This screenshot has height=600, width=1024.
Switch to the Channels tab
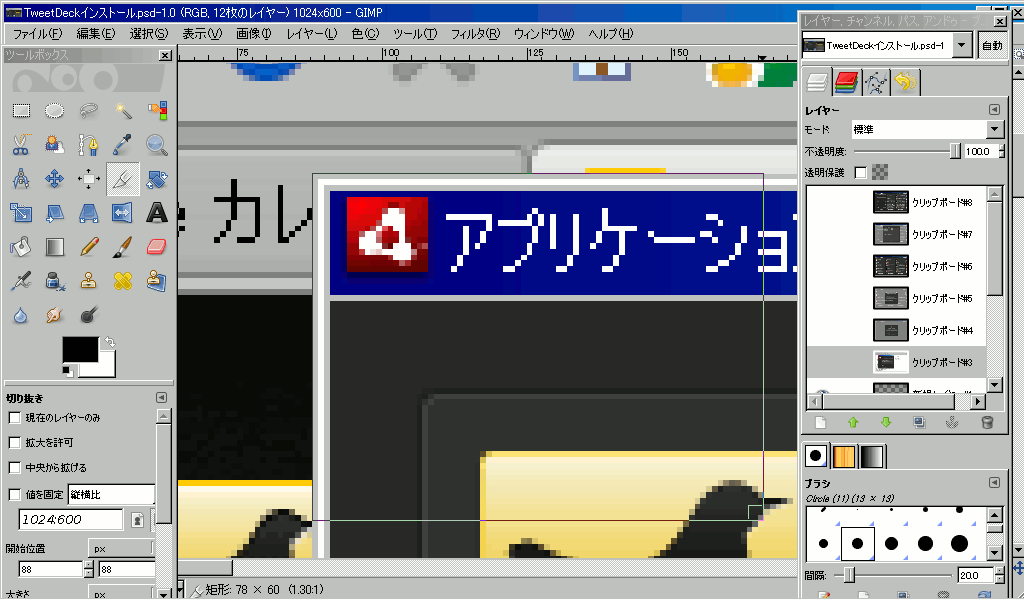coord(846,83)
